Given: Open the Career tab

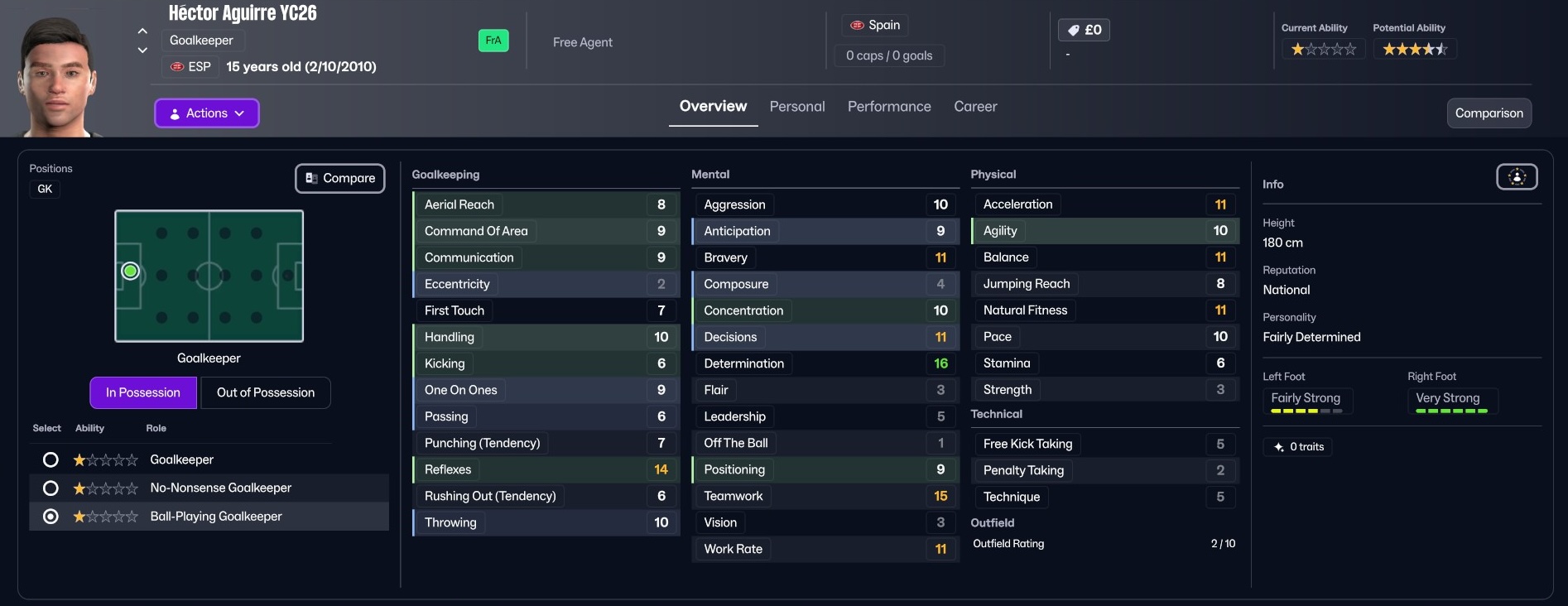Looking at the screenshot, I should tap(974, 107).
